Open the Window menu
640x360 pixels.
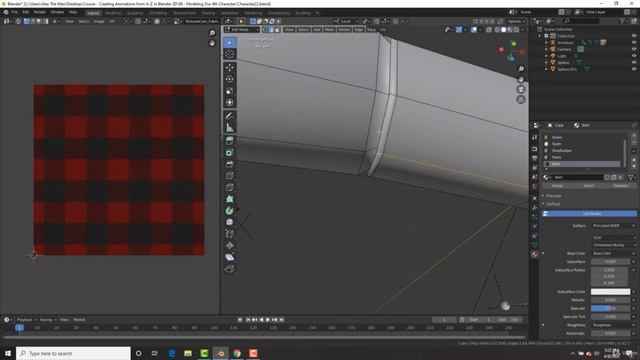pyautogui.click(x=57, y=12)
